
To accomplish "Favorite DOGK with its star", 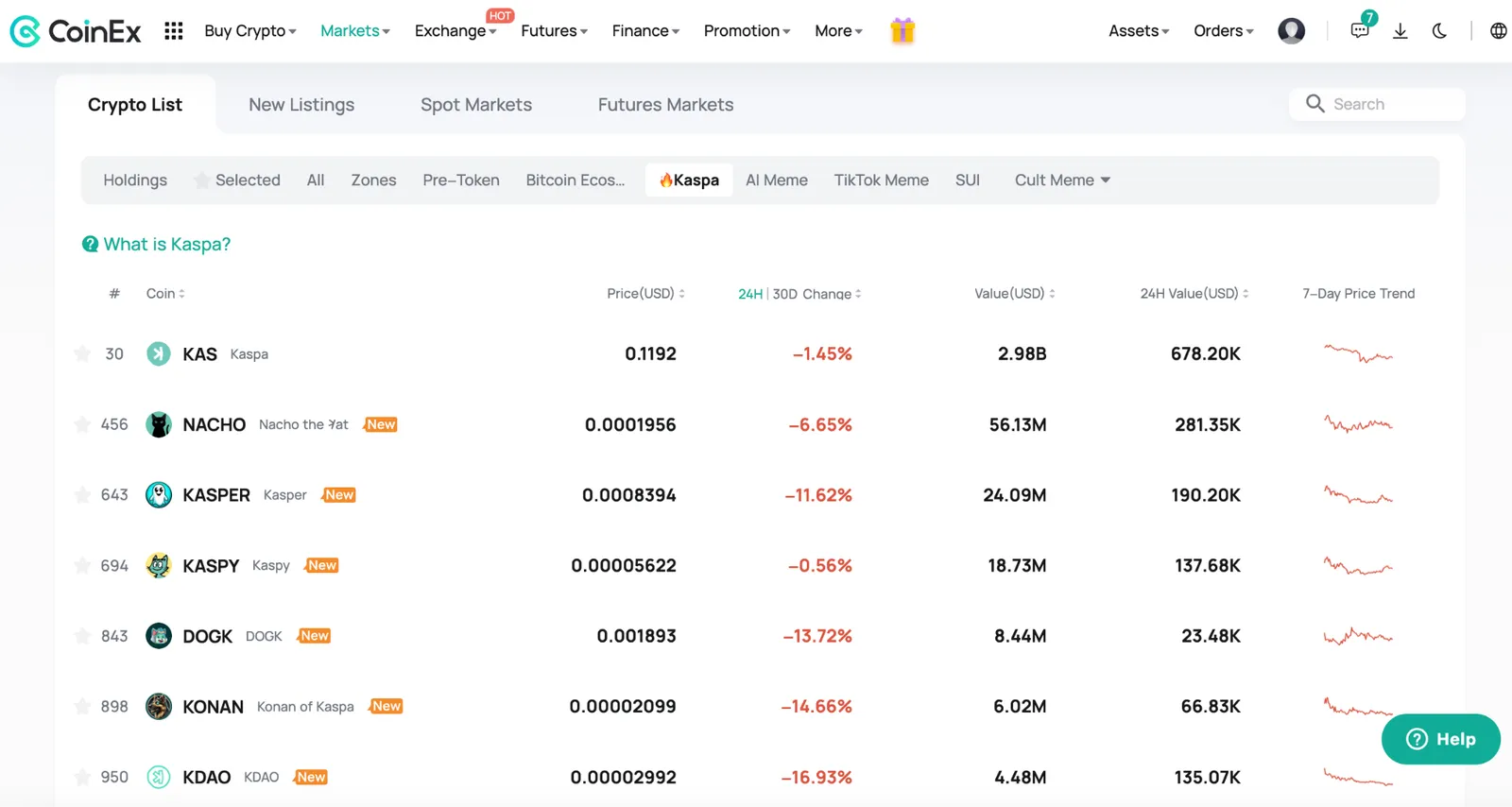I will click(82, 636).
